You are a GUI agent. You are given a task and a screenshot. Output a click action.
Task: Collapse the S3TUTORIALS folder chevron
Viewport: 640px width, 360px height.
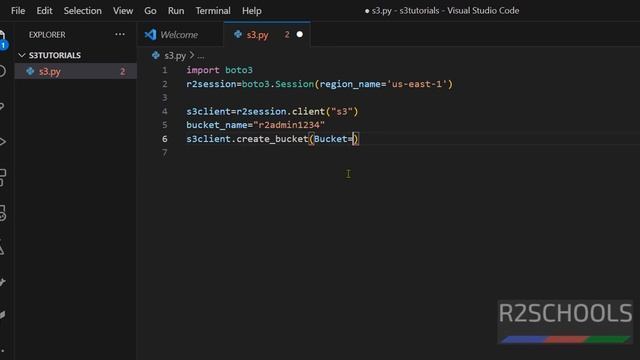(x=22, y=55)
